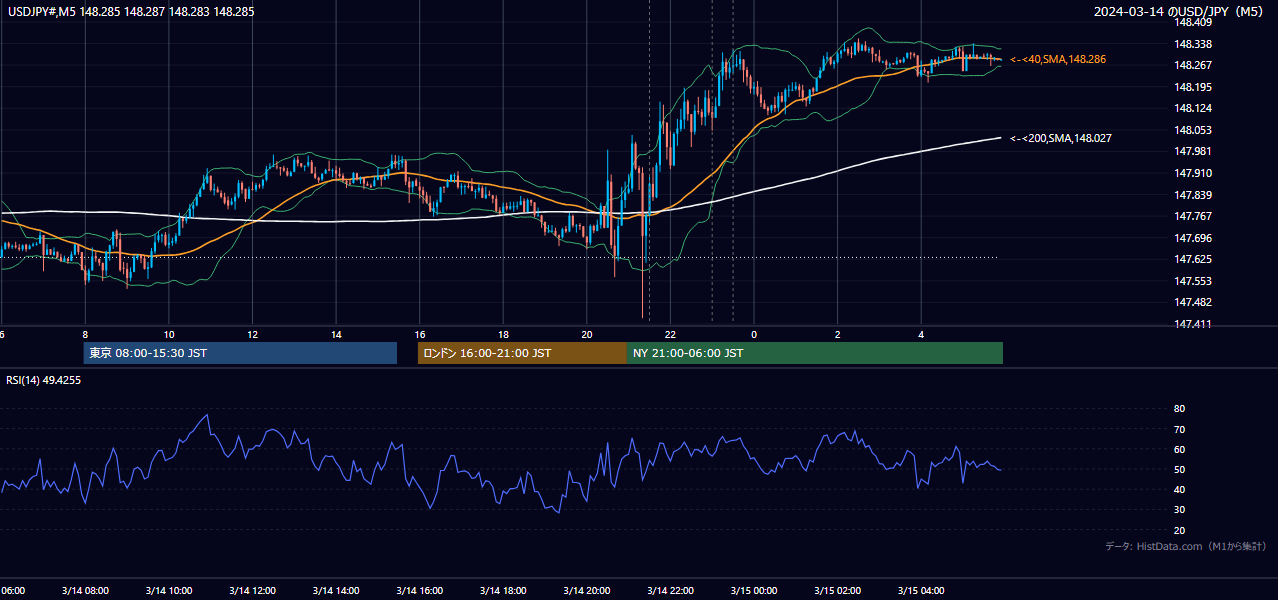Click the 3/14 14:00 time axis label
This screenshot has width=1278, height=600.
pos(335,591)
